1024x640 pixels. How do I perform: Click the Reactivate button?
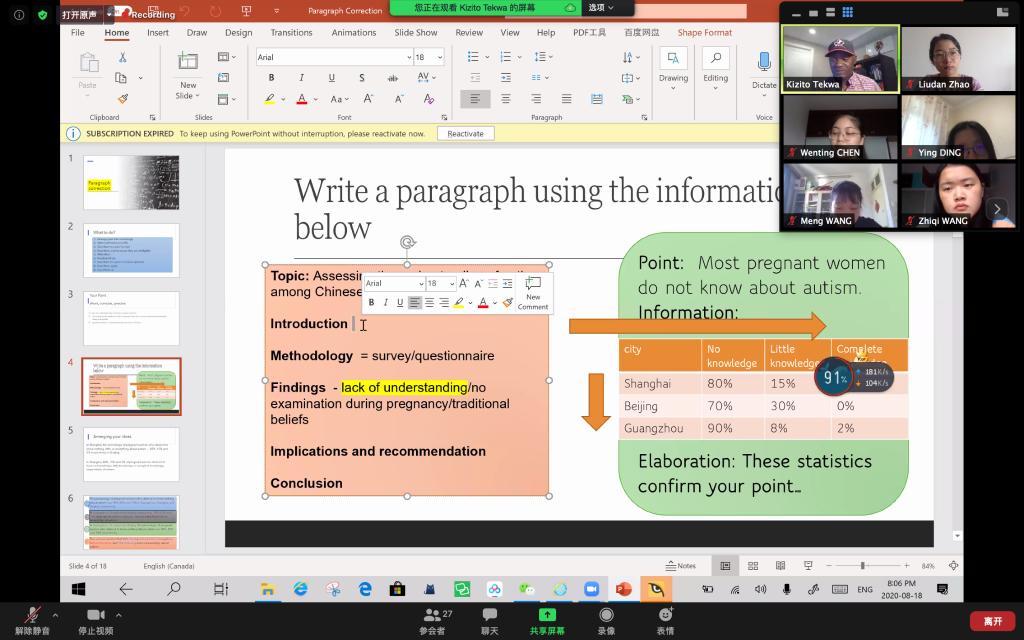click(466, 133)
